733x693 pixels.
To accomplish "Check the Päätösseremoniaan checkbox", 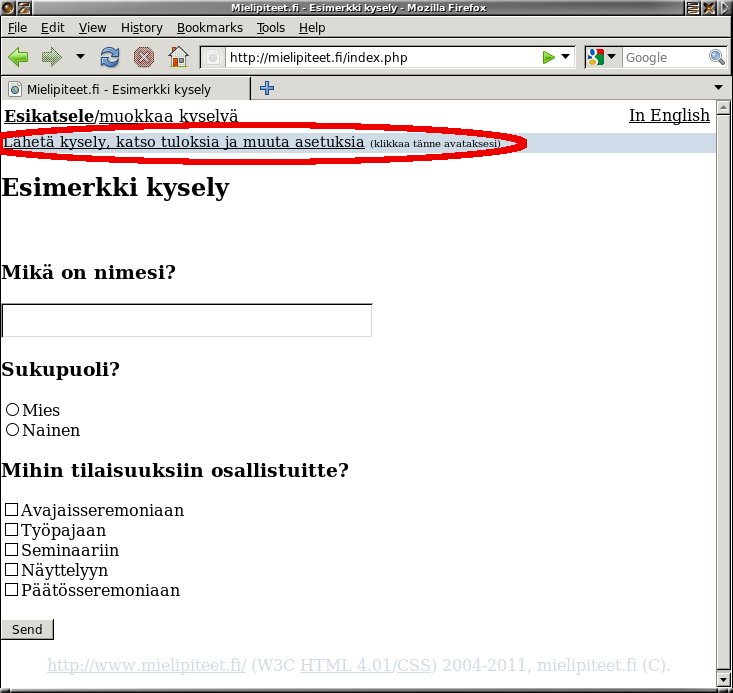I will [x=11, y=590].
